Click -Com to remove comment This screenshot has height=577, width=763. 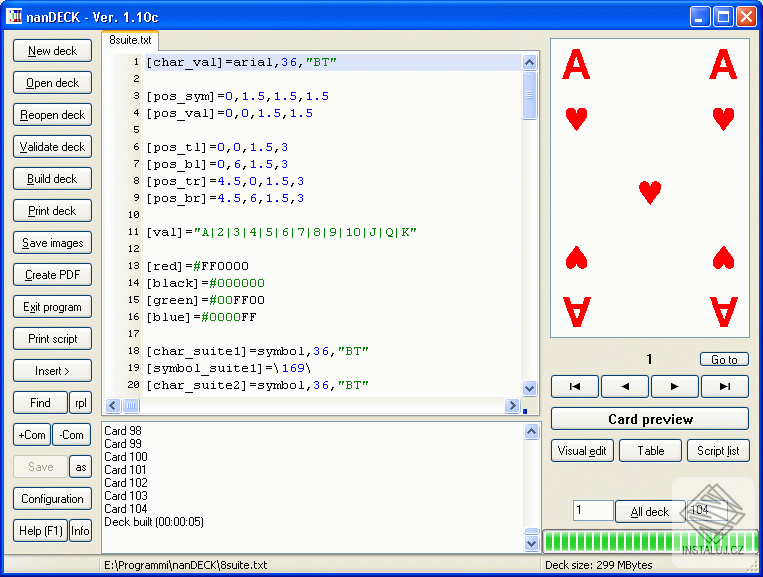coord(72,435)
